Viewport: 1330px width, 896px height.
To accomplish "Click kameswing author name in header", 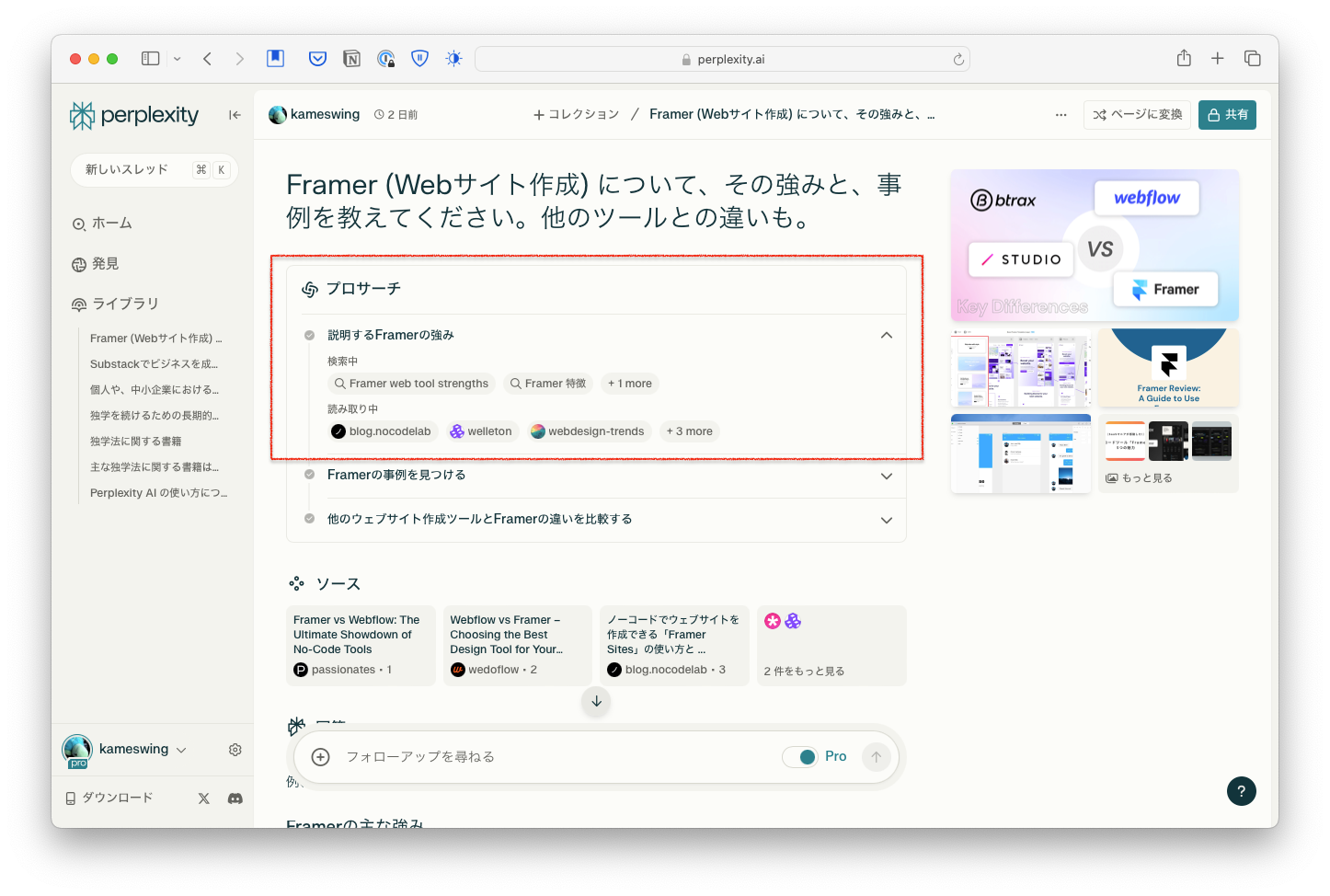I will 315,115.
